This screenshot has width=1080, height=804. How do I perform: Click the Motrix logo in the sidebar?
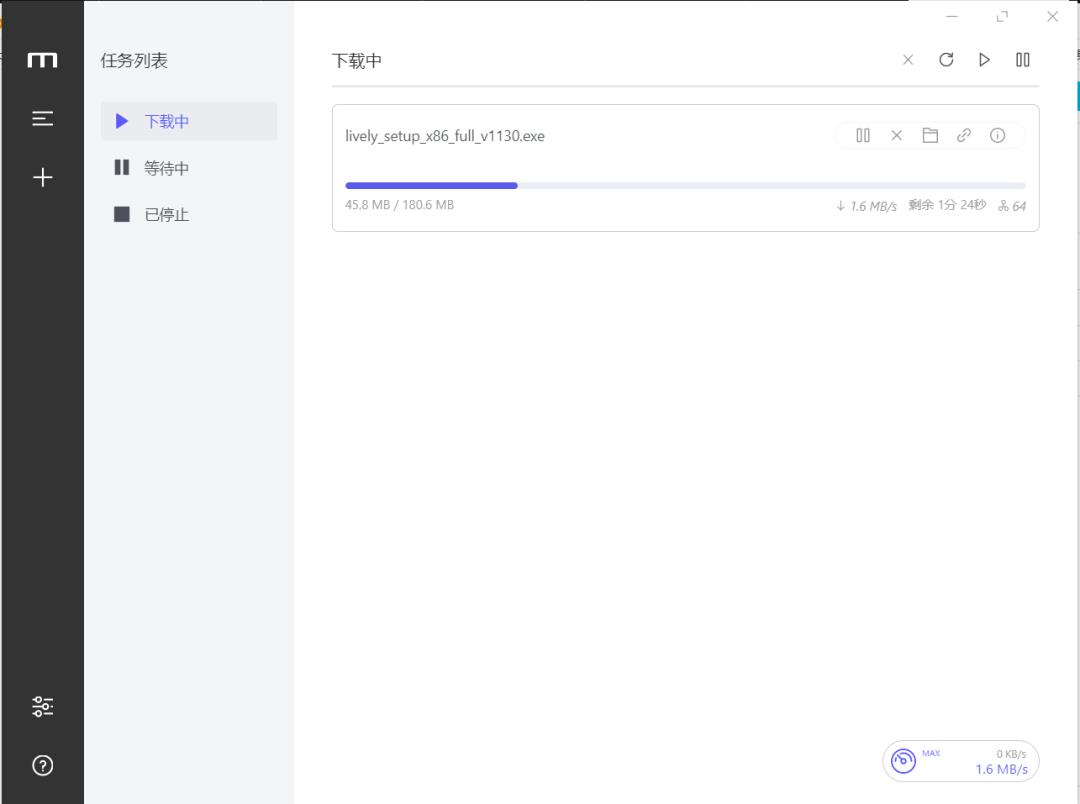pos(42,59)
